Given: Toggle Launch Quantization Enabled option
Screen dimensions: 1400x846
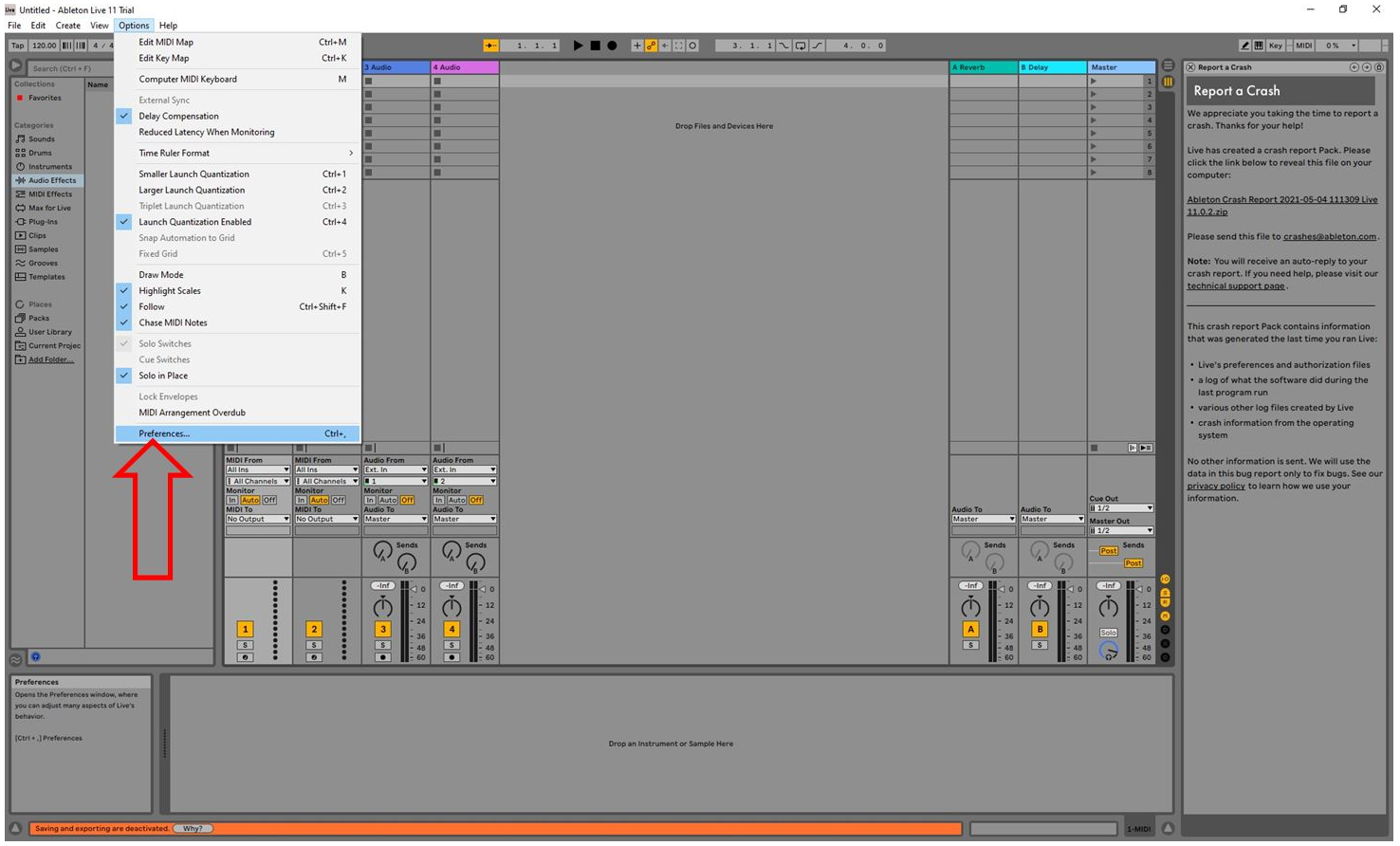Looking at the screenshot, I should pos(236,222).
